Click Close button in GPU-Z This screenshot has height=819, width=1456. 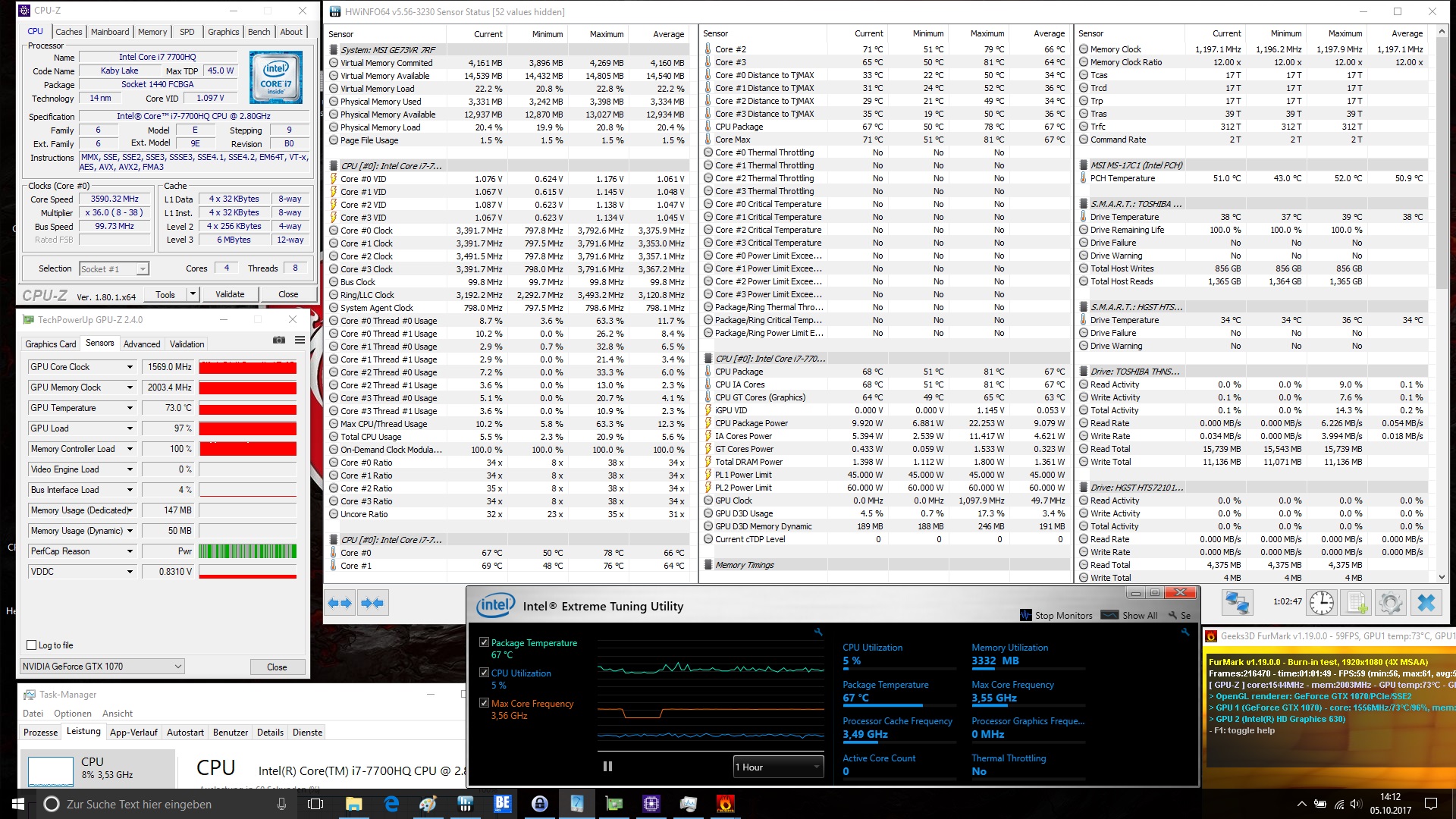click(x=277, y=667)
